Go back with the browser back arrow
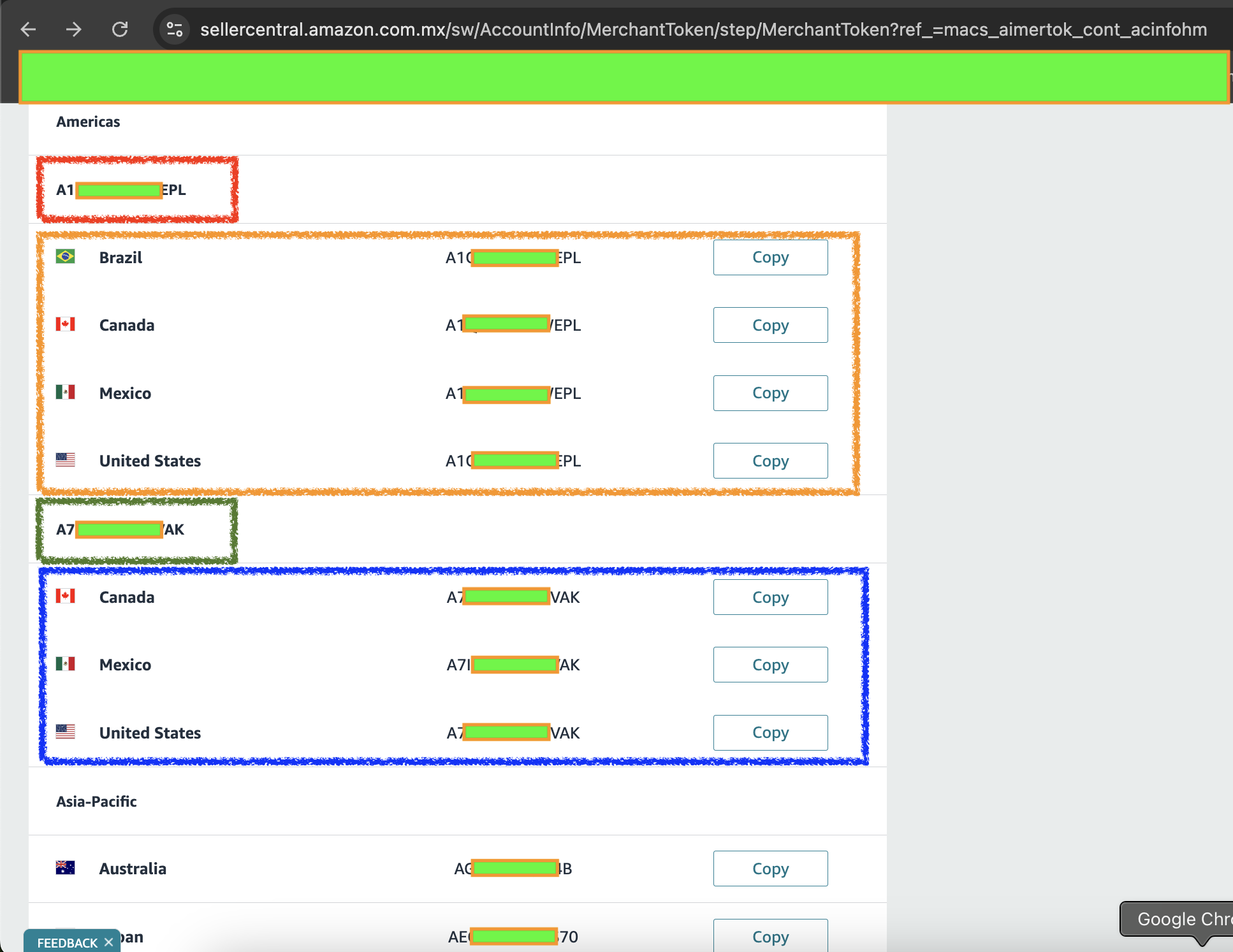The width and height of the screenshot is (1233, 952). point(28,29)
